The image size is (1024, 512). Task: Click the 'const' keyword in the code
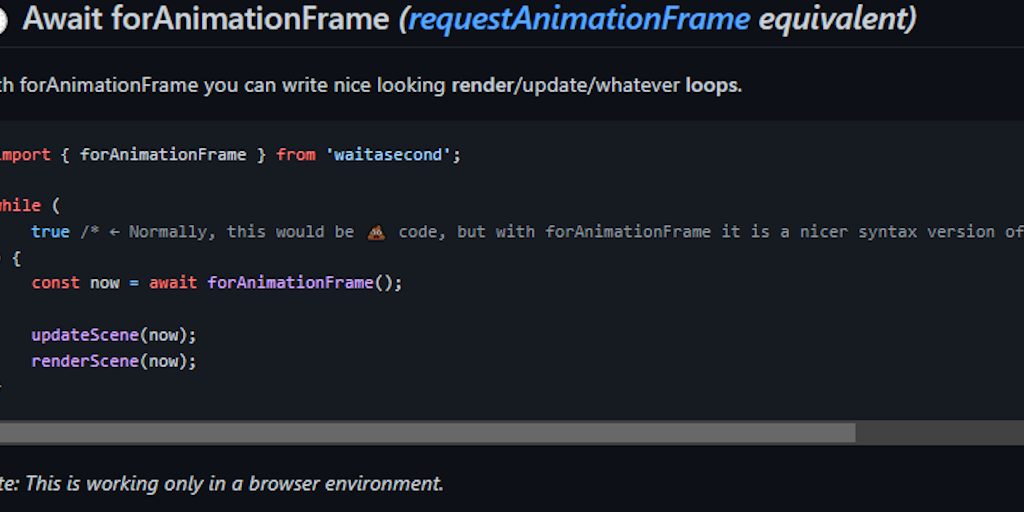55,283
